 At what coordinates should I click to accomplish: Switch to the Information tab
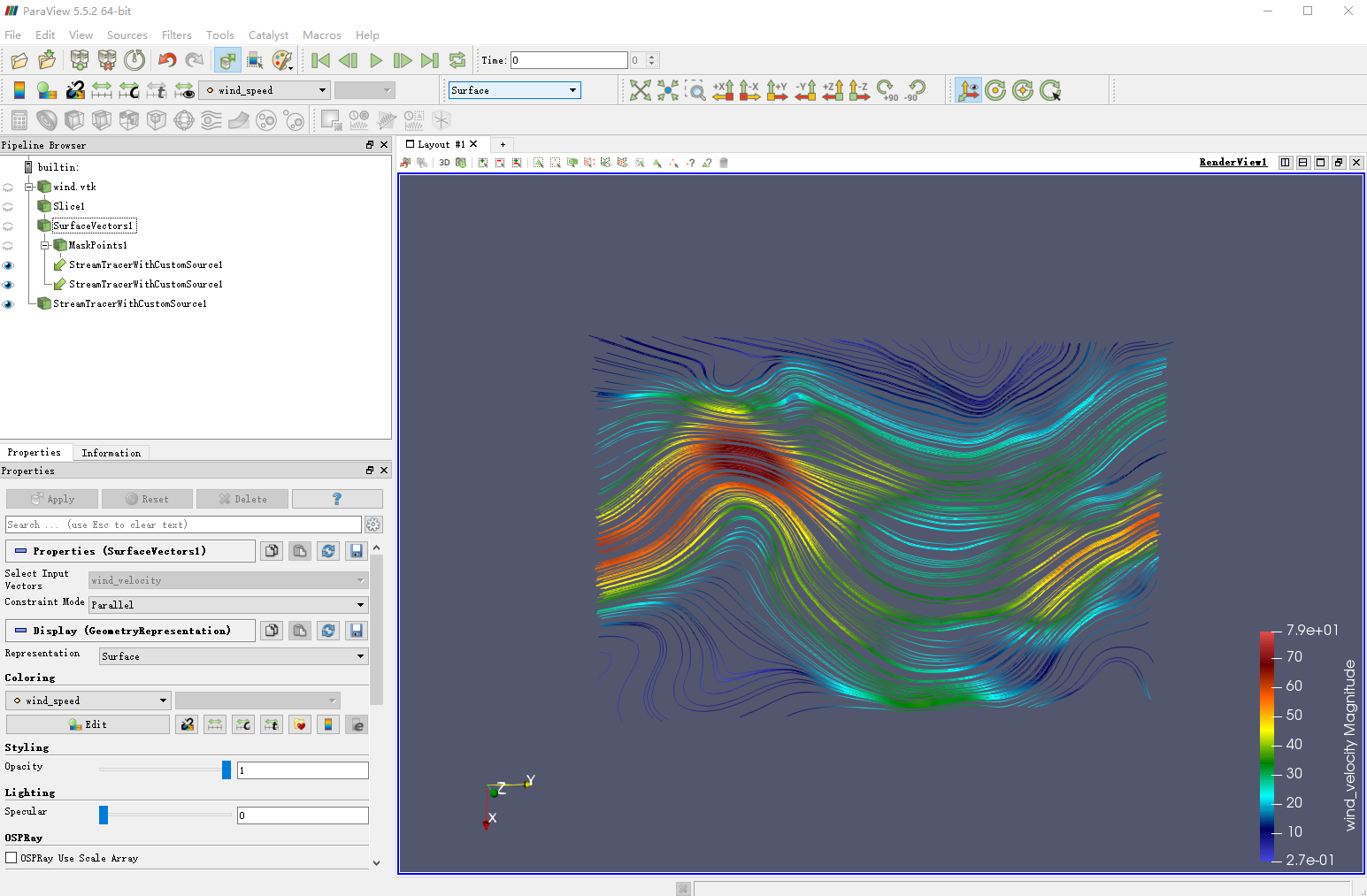click(111, 453)
